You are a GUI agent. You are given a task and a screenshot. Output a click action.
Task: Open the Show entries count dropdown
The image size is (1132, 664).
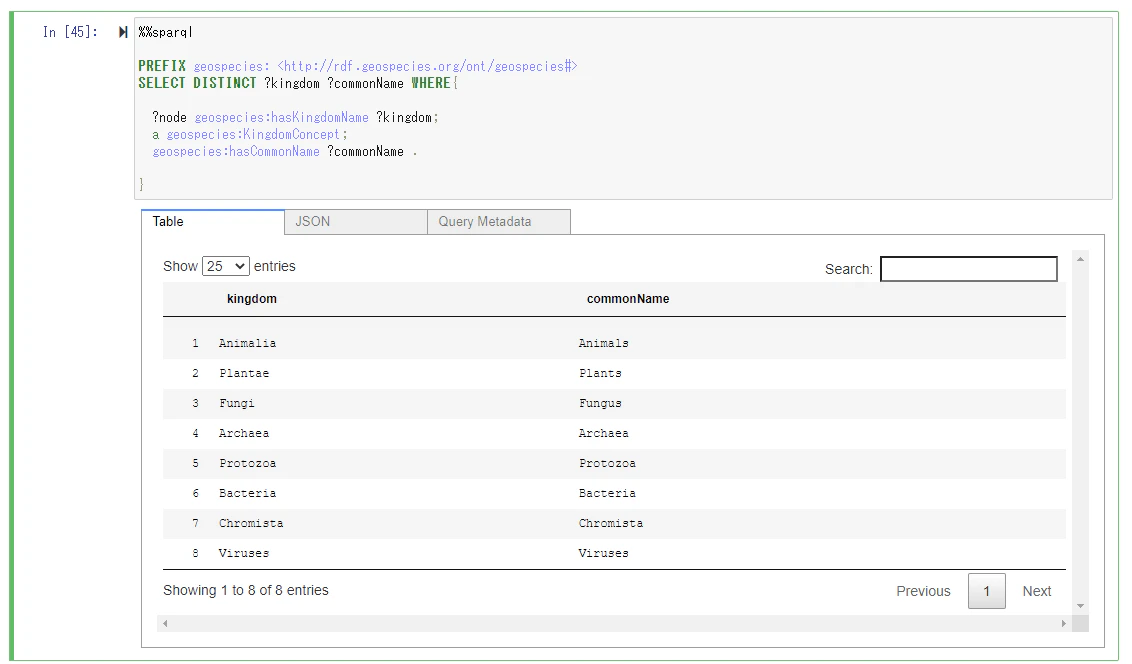[226, 266]
